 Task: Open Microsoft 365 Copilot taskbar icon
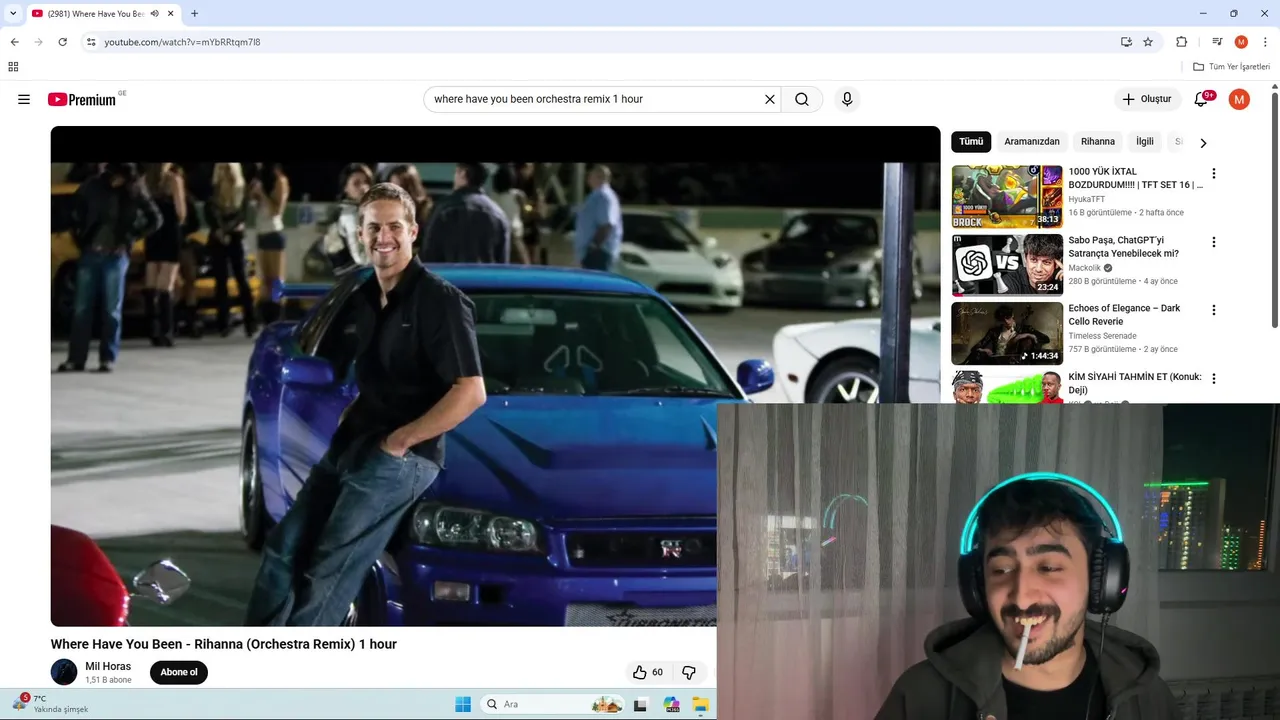tap(671, 704)
